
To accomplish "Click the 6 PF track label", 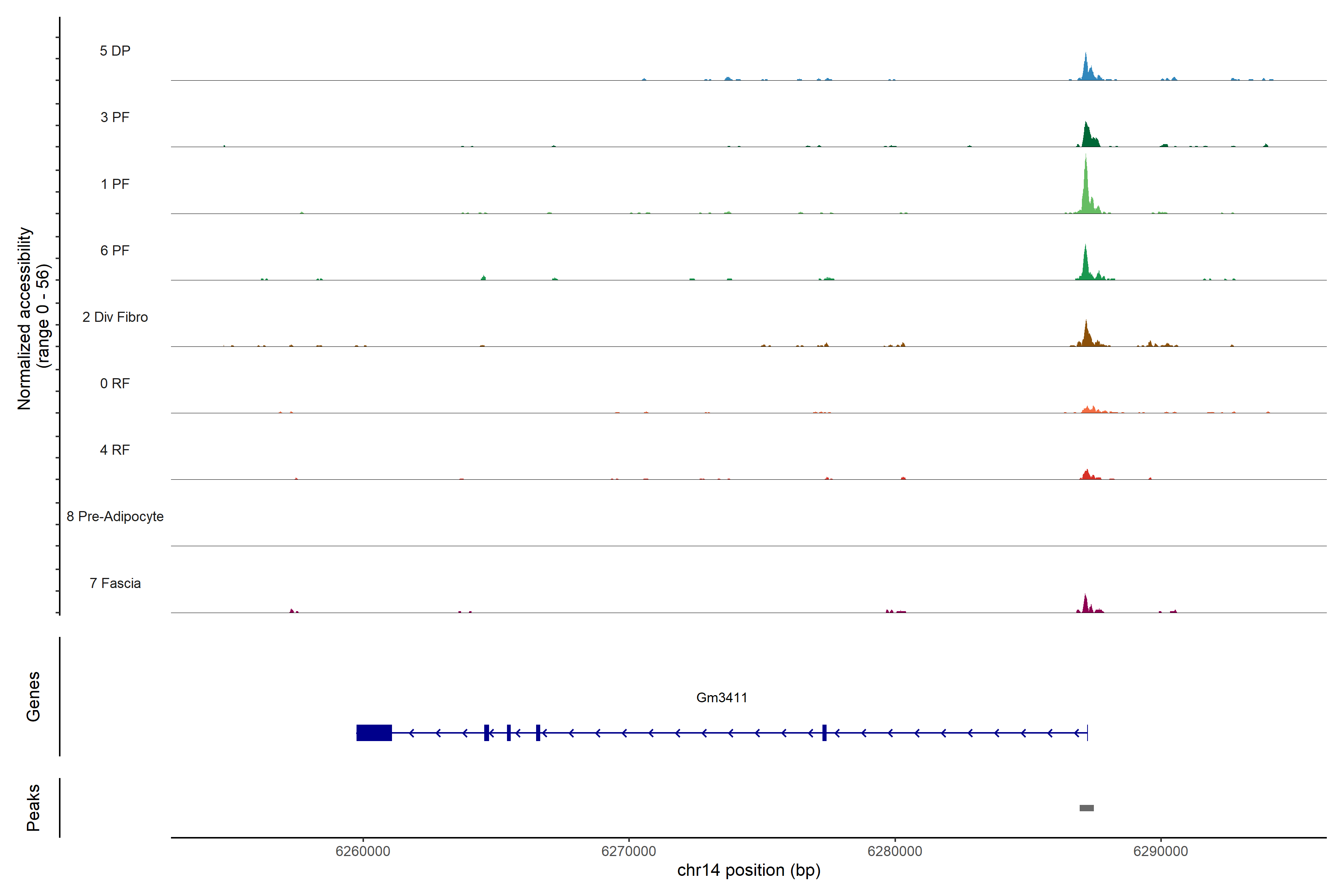I will pos(115,250).
